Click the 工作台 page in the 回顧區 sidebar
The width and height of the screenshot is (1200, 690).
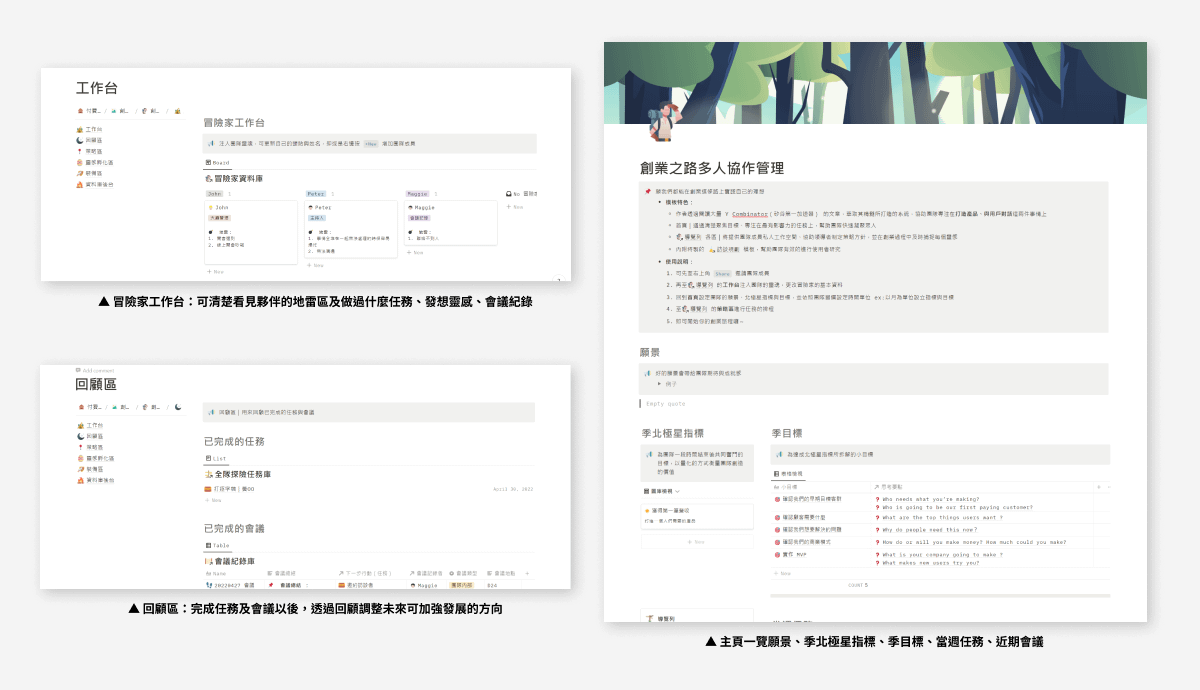click(x=93, y=425)
